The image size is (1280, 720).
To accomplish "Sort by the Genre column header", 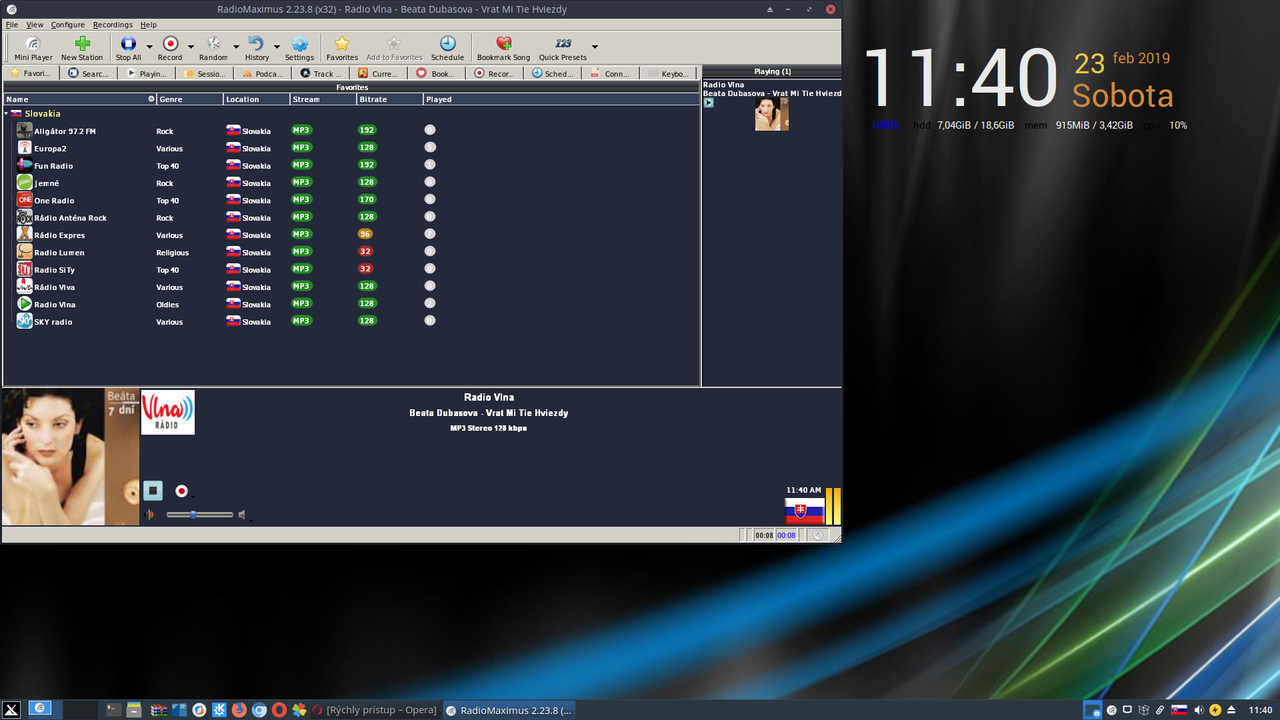I will click(x=189, y=99).
